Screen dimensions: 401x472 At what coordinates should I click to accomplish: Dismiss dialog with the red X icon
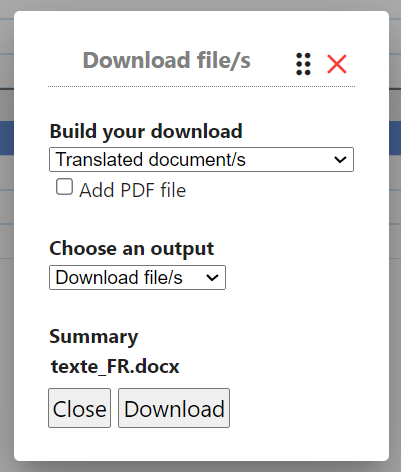point(337,64)
